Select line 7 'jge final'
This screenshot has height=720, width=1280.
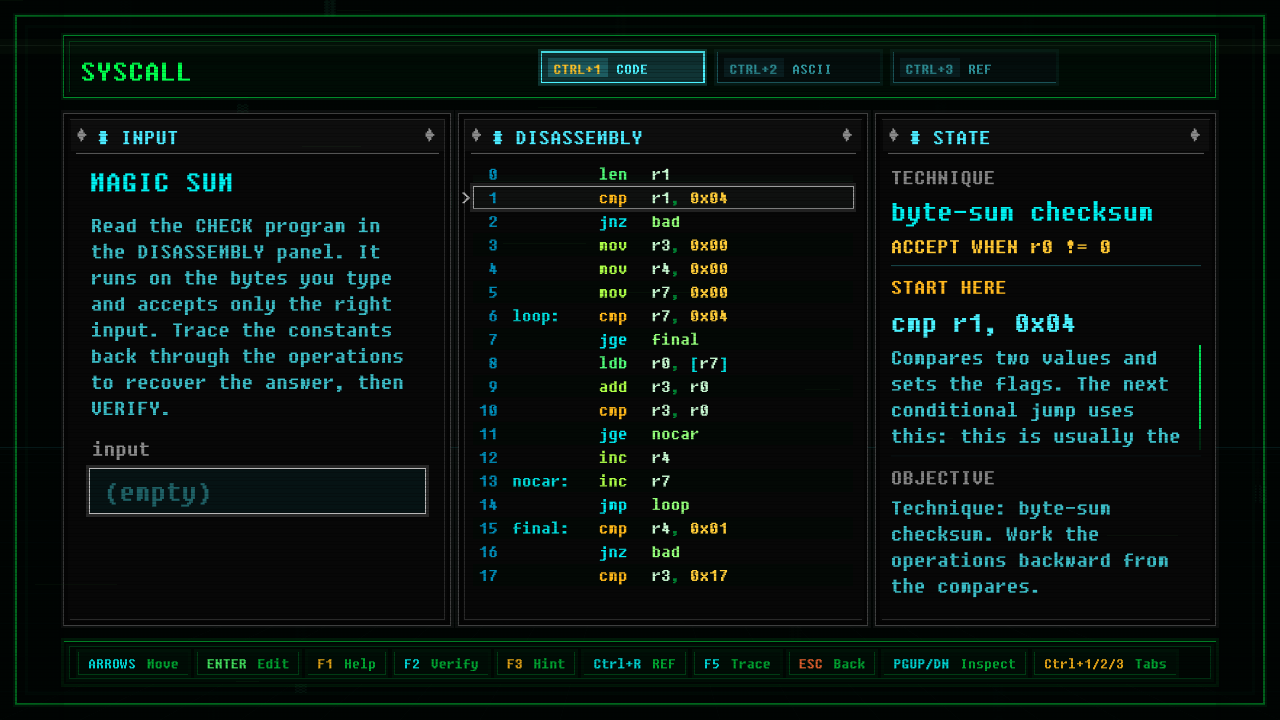point(663,340)
